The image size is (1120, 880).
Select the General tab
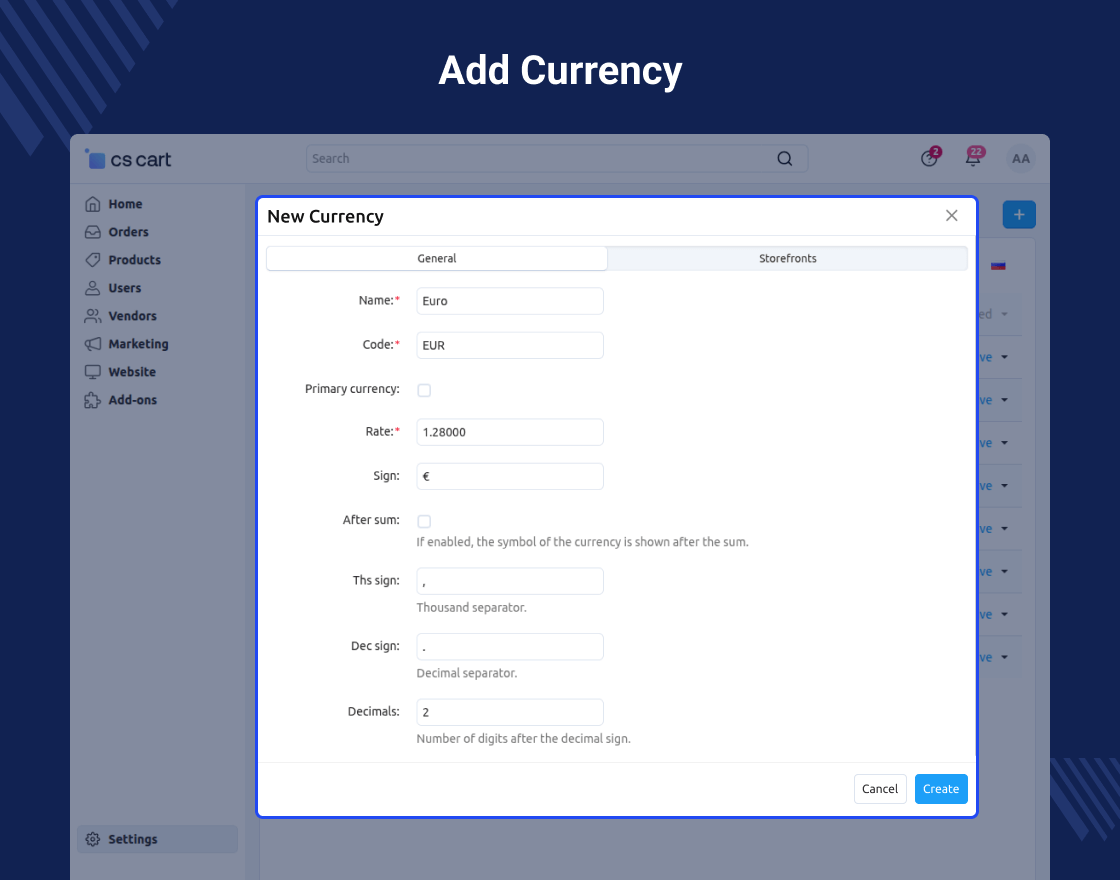pyautogui.click(x=437, y=258)
